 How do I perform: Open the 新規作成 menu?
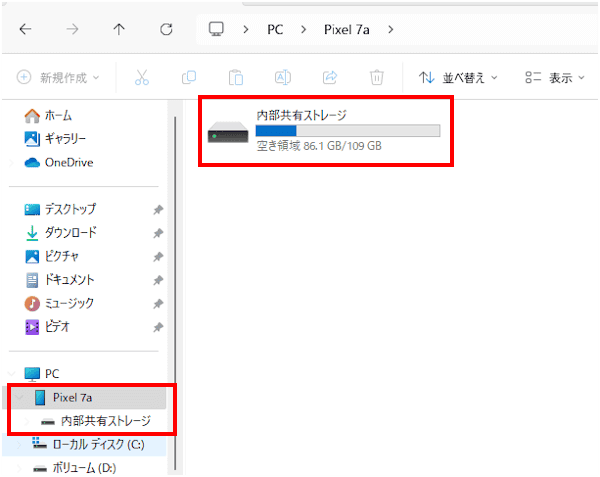(58, 78)
